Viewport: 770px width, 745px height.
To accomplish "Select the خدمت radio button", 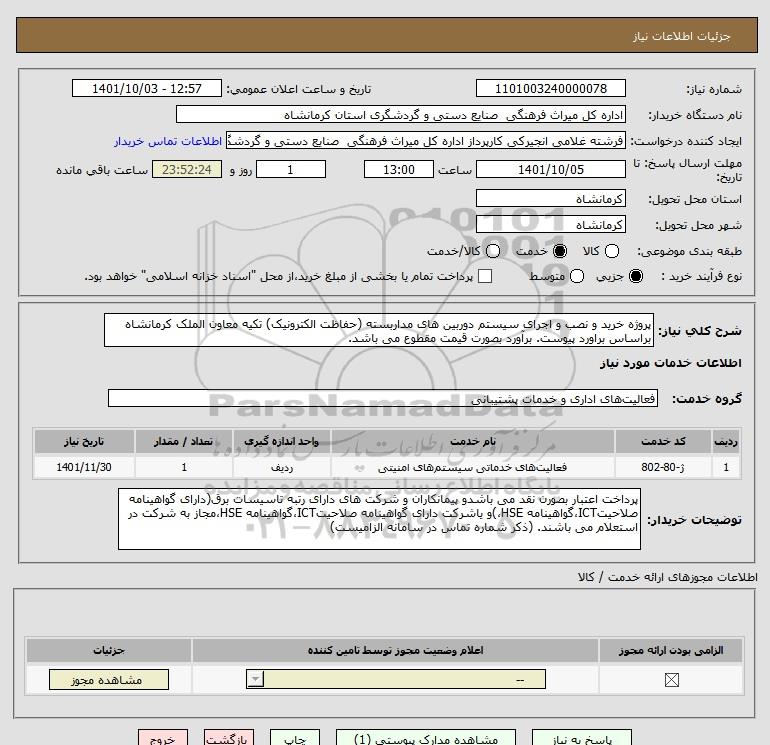I will pyautogui.click(x=559, y=251).
